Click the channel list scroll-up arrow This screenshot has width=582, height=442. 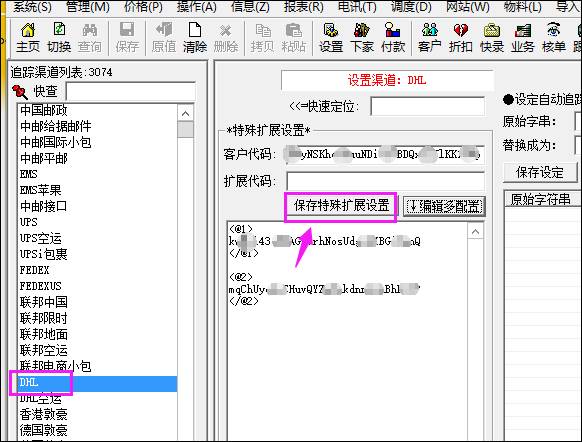click(x=186, y=113)
